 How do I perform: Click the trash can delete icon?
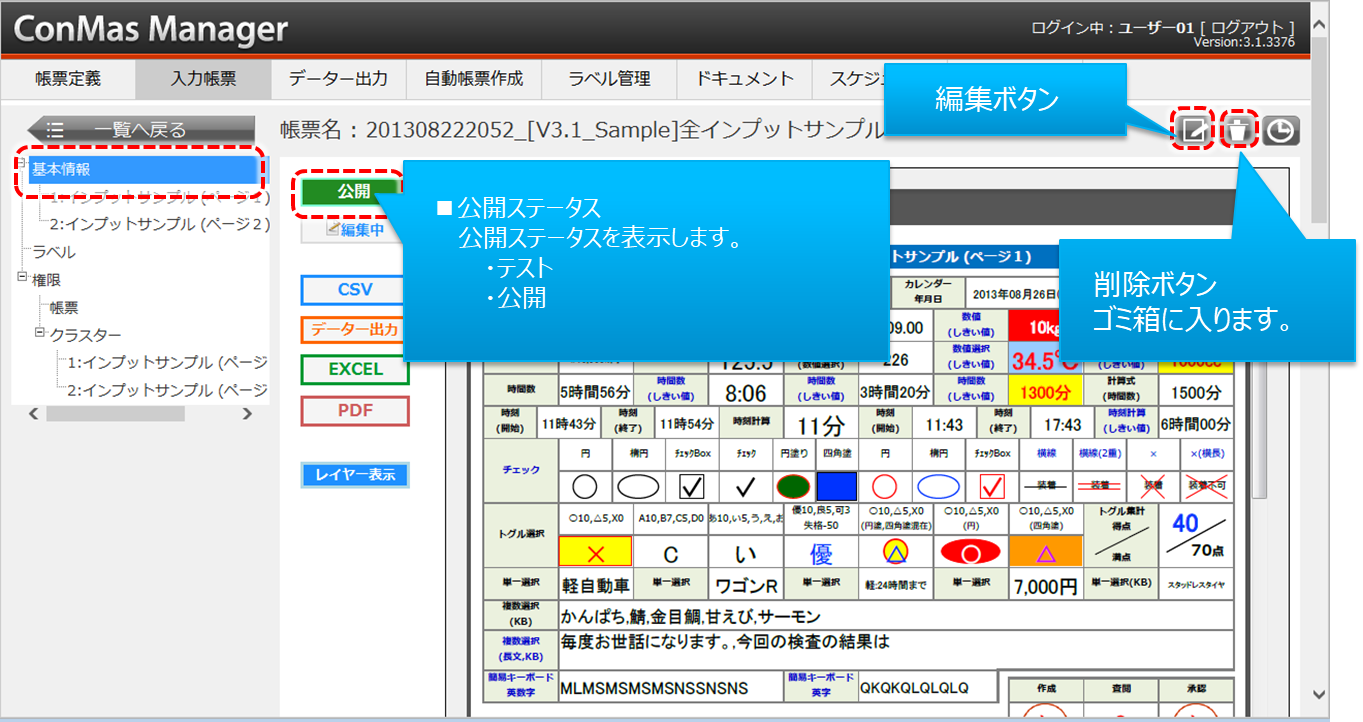(x=1239, y=131)
